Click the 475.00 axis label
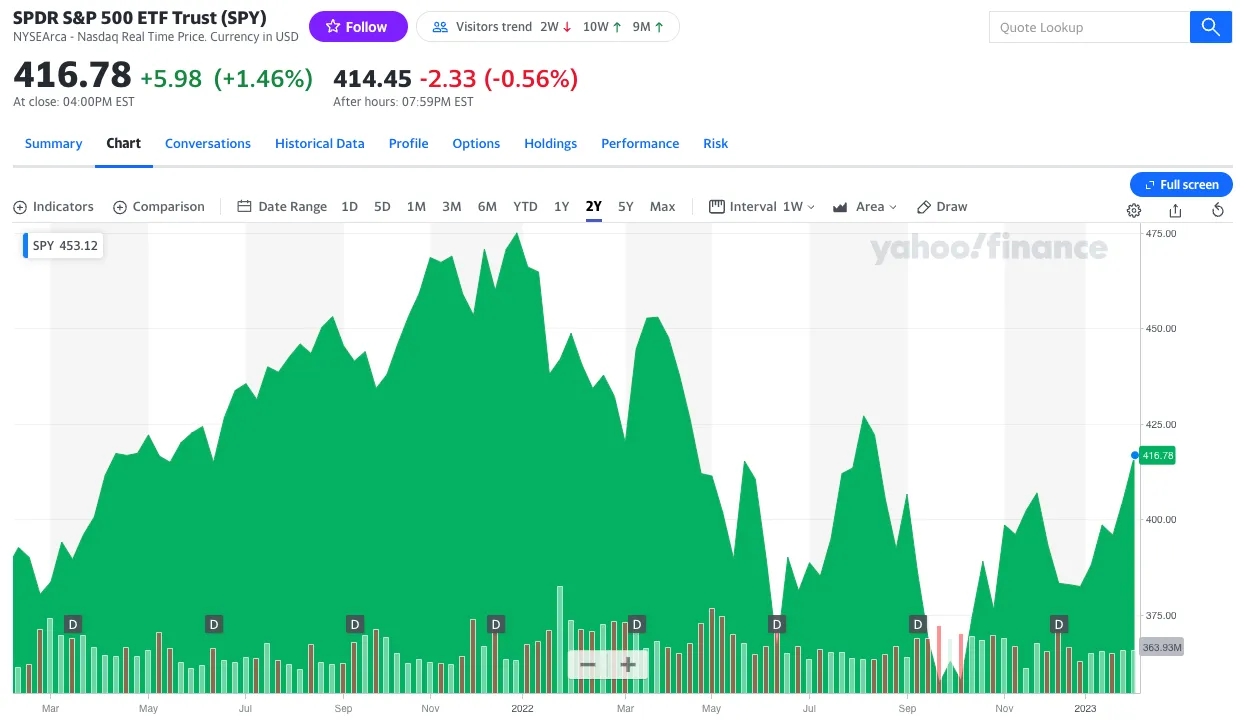 tap(1161, 234)
